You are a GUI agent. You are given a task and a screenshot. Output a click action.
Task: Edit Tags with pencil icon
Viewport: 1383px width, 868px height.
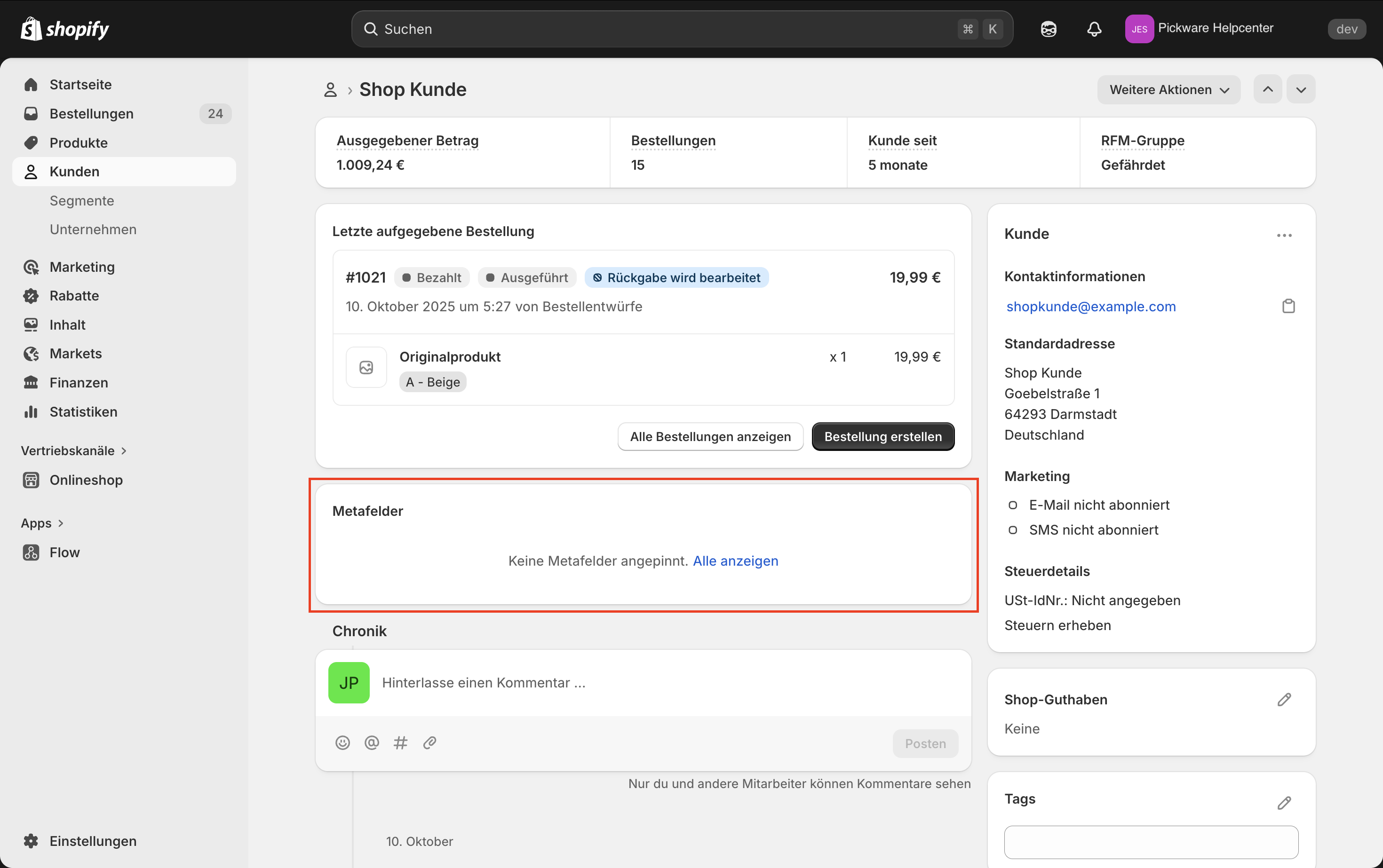[x=1284, y=803]
